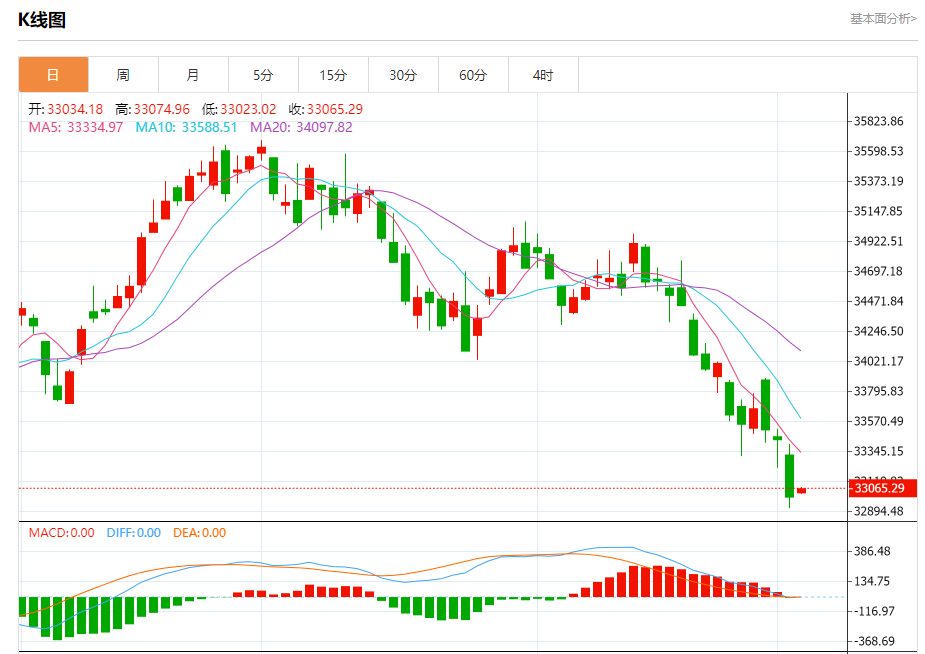The image size is (925, 654).
Task: Click the 低:33023.02 low value
Action: [239, 109]
